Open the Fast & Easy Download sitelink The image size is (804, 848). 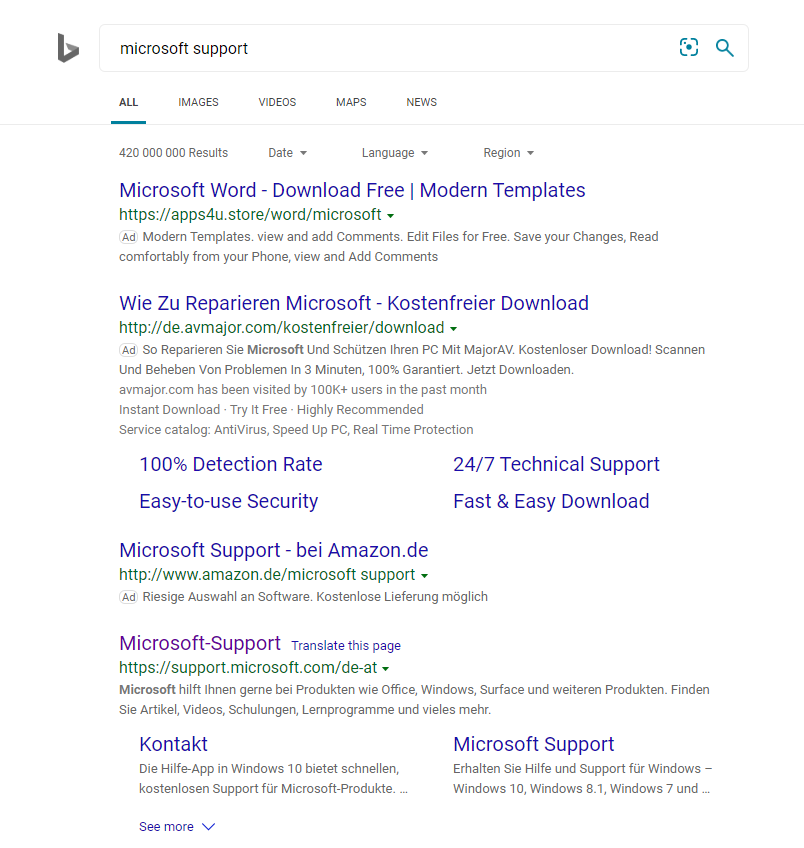click(x=551, y=501)
